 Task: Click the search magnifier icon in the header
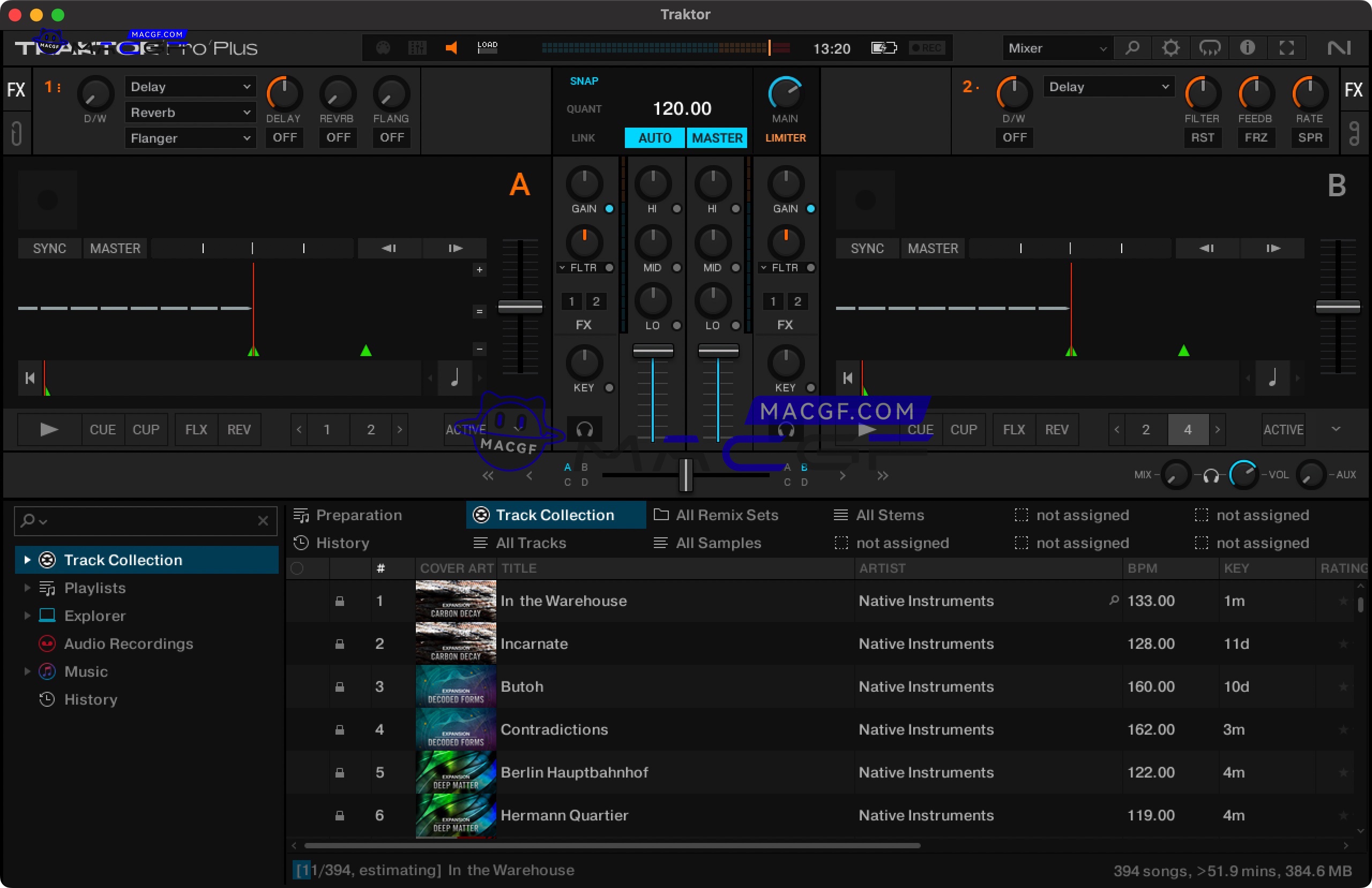(x=1132, y=48)
